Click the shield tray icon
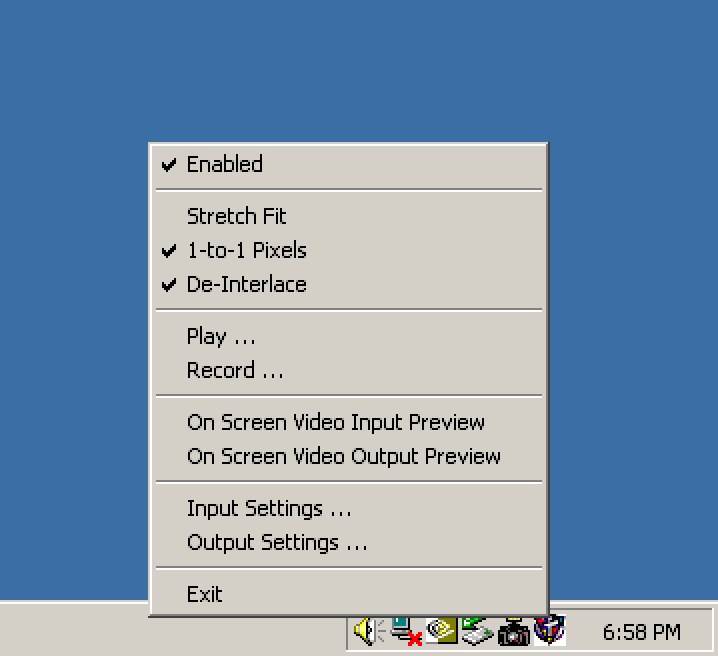 pyautogui.click(x=550, y=630)
